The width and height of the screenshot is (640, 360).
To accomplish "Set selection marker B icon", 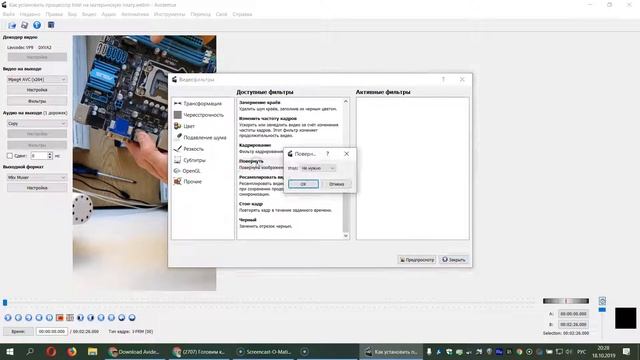I will click(70, 318).
